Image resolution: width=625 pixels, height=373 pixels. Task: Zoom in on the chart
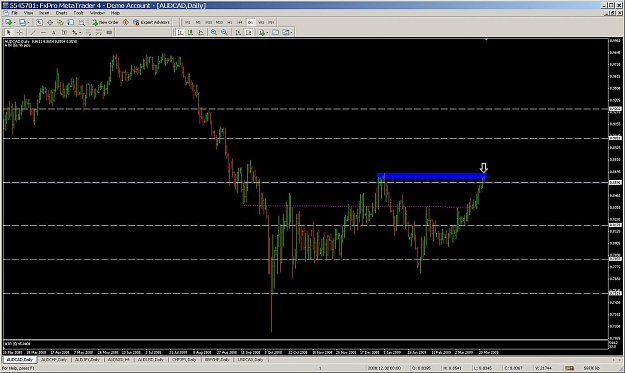click(214, 33)
